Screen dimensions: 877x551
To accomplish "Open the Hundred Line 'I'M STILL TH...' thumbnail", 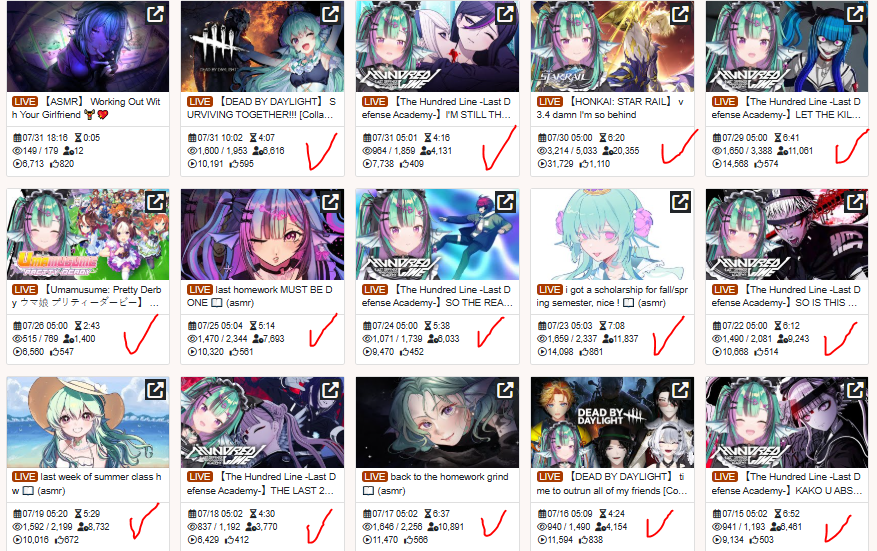I will point(437,46).
